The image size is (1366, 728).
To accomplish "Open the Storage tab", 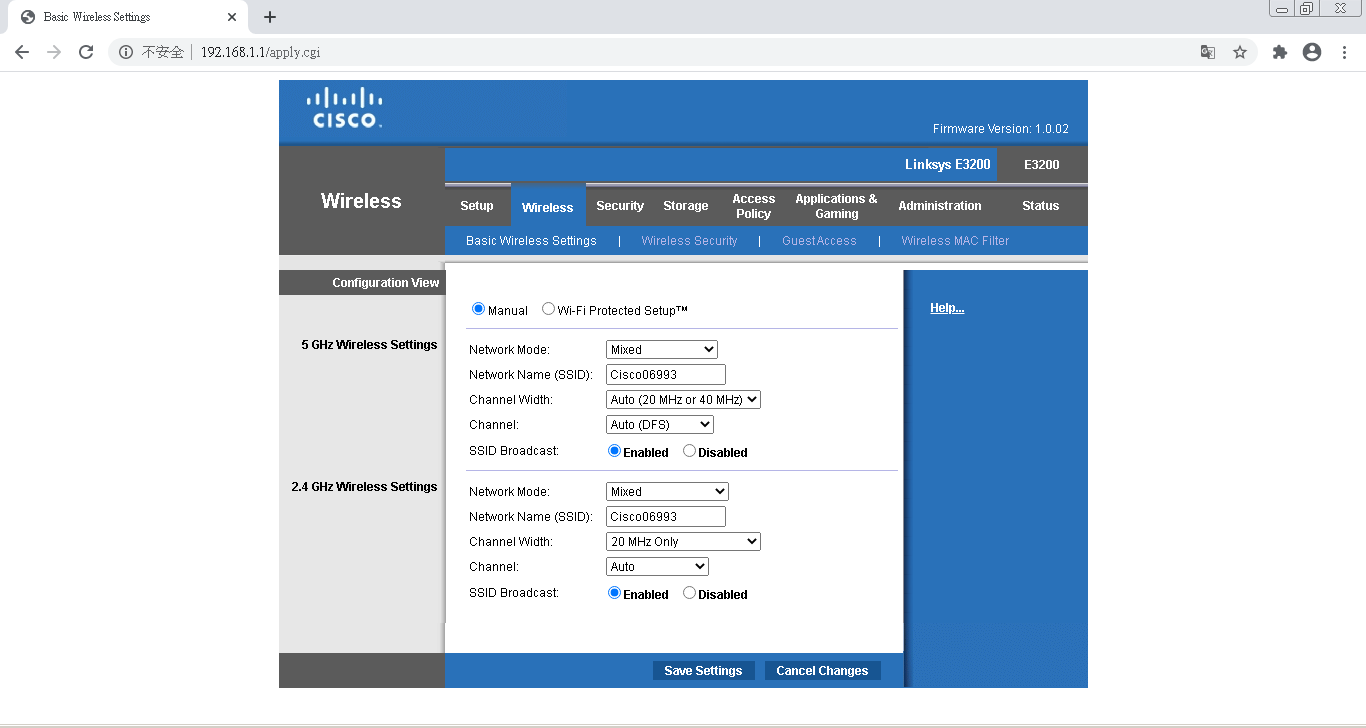I will coord(686,206).
